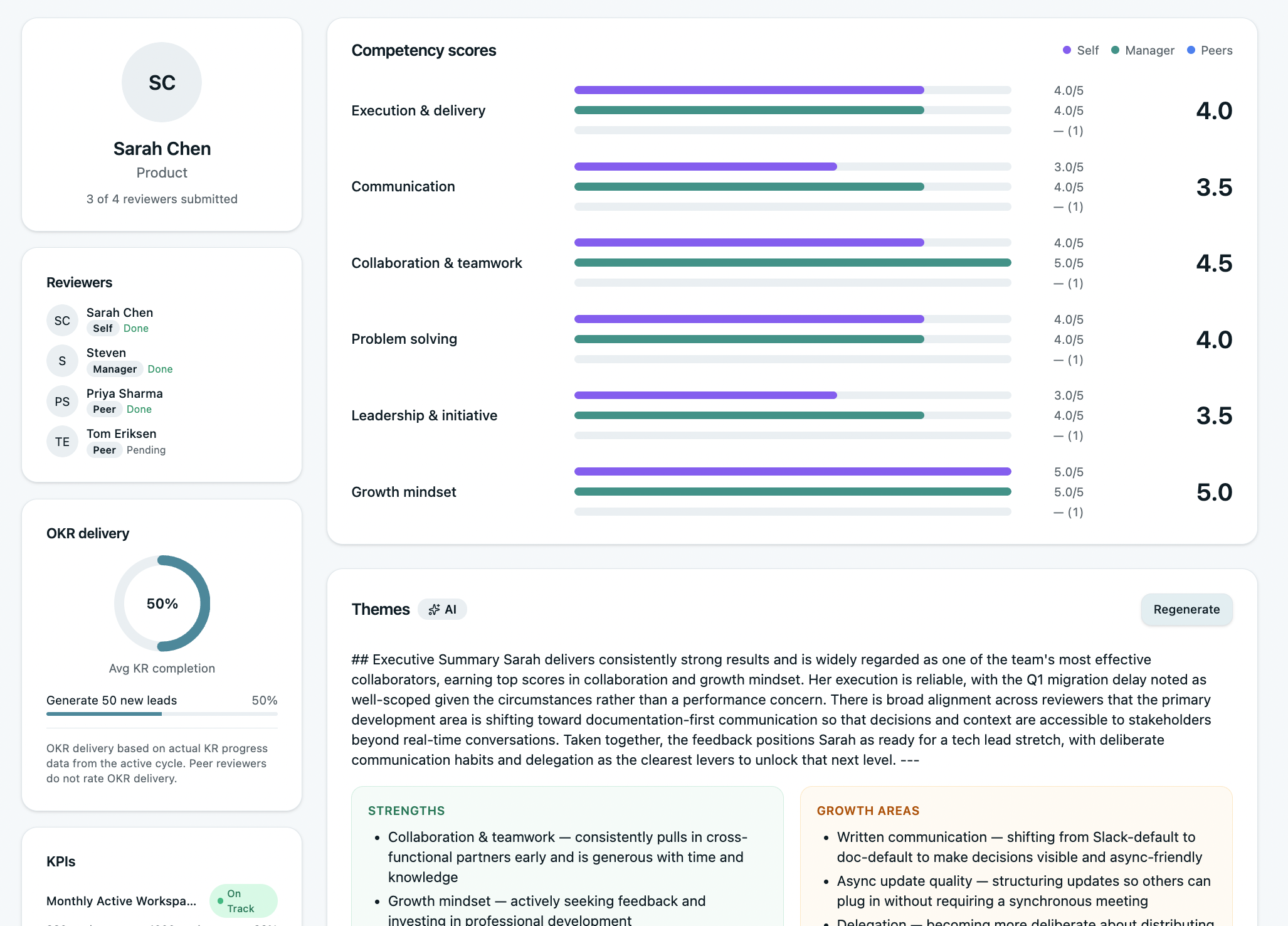Click the Tom Eriksen reviewer name

click(122, 434)
